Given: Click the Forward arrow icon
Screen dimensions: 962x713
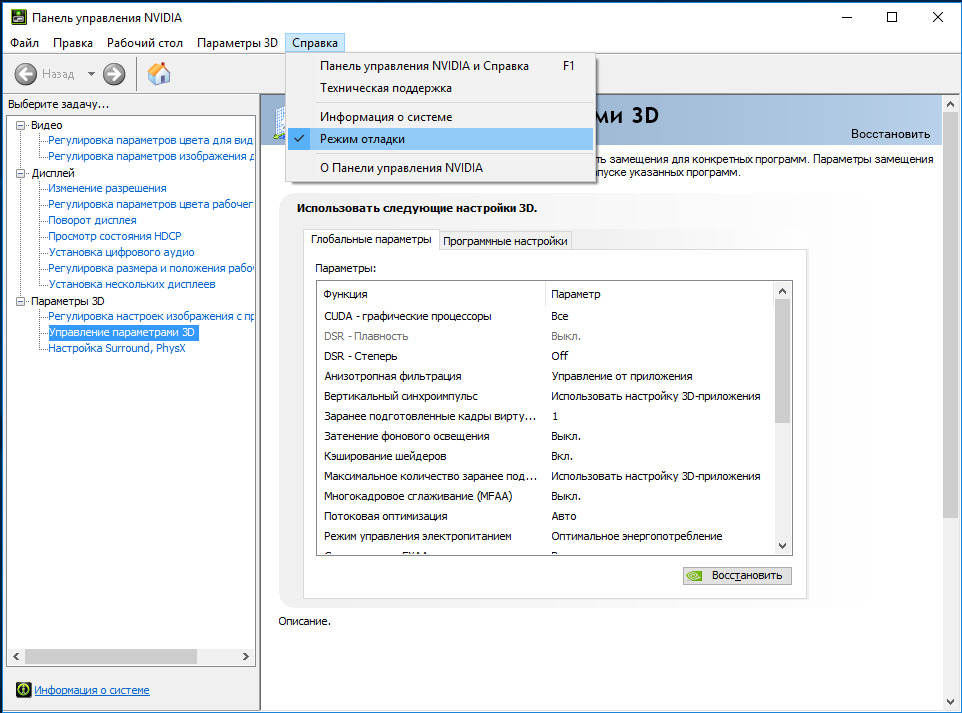Looking at the screenshot, I should [x=114, y=74].
